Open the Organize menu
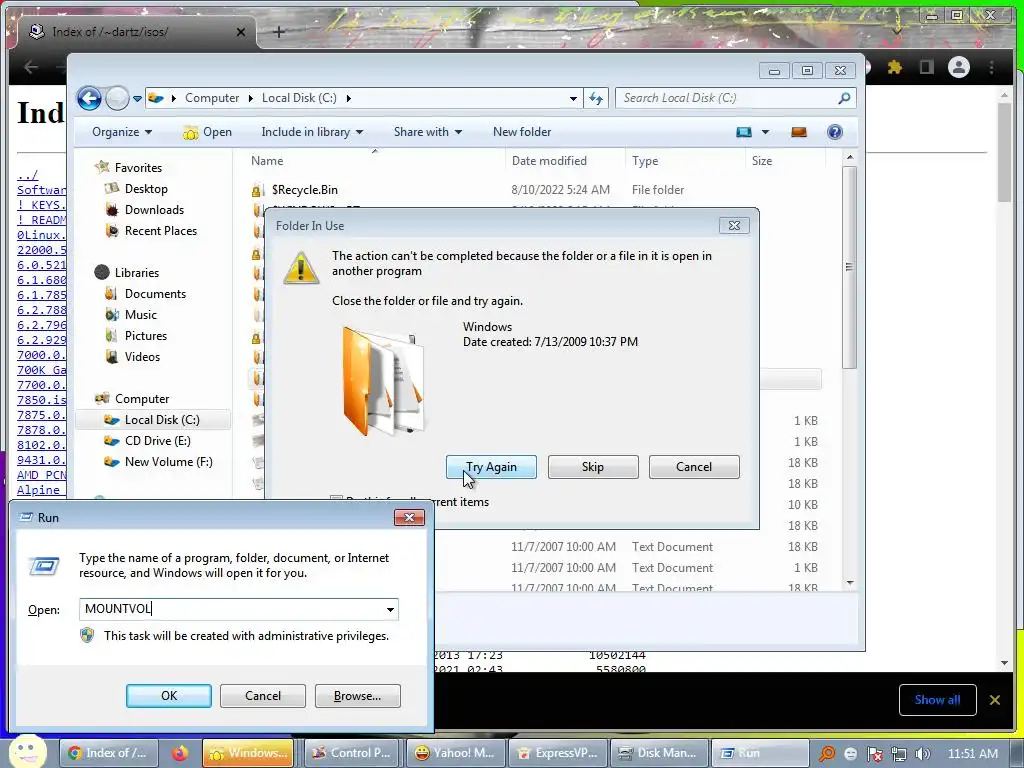The image size is (1024, 768). click(x=122, y=132)
